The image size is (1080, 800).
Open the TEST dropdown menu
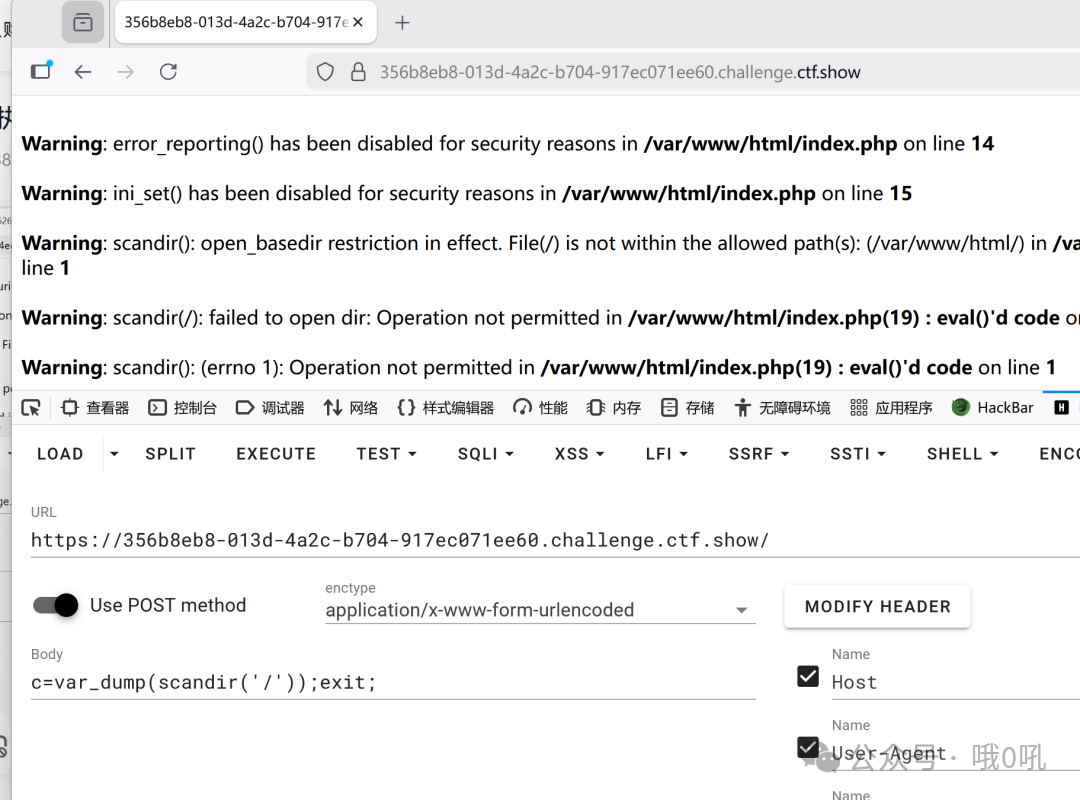point(386,454)
